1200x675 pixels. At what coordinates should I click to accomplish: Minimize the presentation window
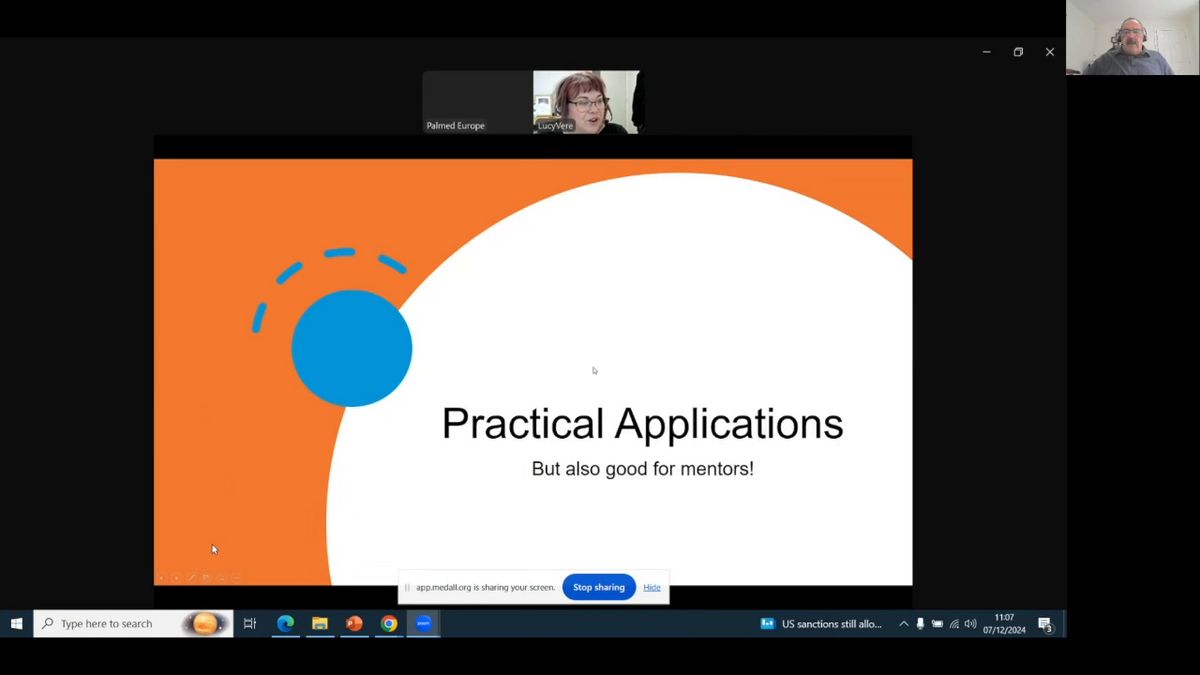coord(987,52)
